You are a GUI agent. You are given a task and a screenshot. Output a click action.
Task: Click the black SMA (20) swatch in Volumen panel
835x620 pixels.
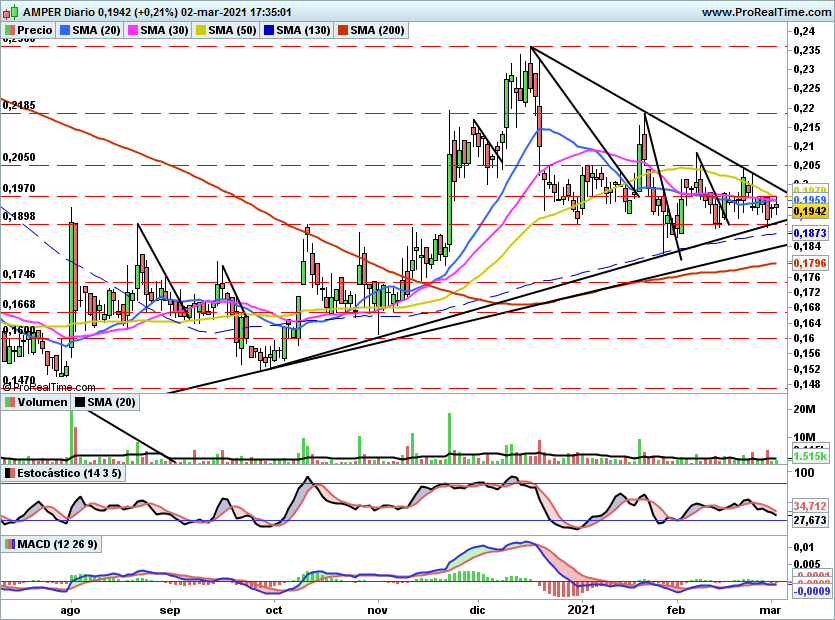[79, 402]
